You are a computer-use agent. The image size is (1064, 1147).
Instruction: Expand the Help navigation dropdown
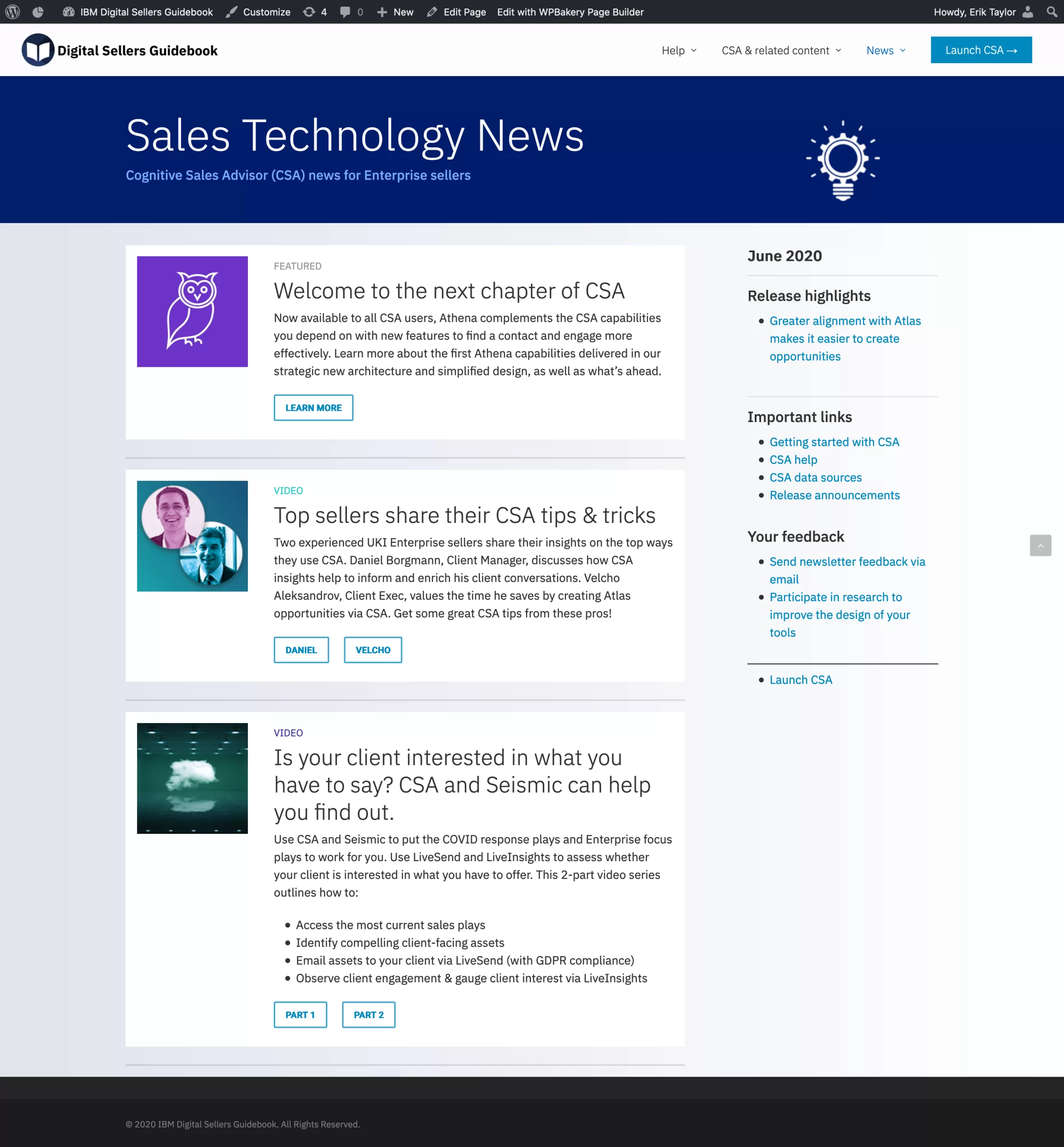[679, 51]
